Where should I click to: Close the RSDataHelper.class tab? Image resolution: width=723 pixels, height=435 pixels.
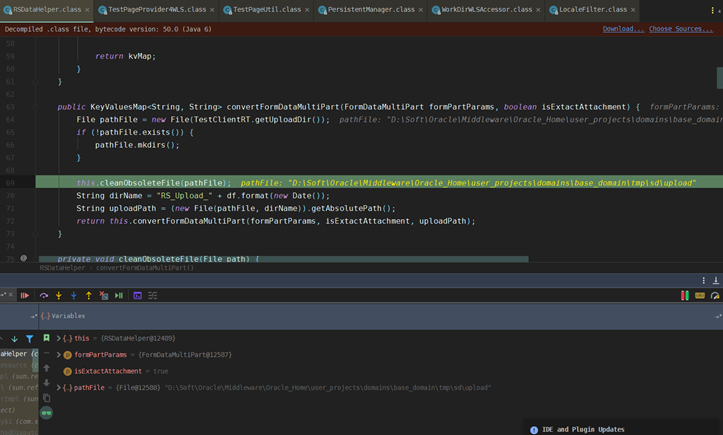click(87, 9)
